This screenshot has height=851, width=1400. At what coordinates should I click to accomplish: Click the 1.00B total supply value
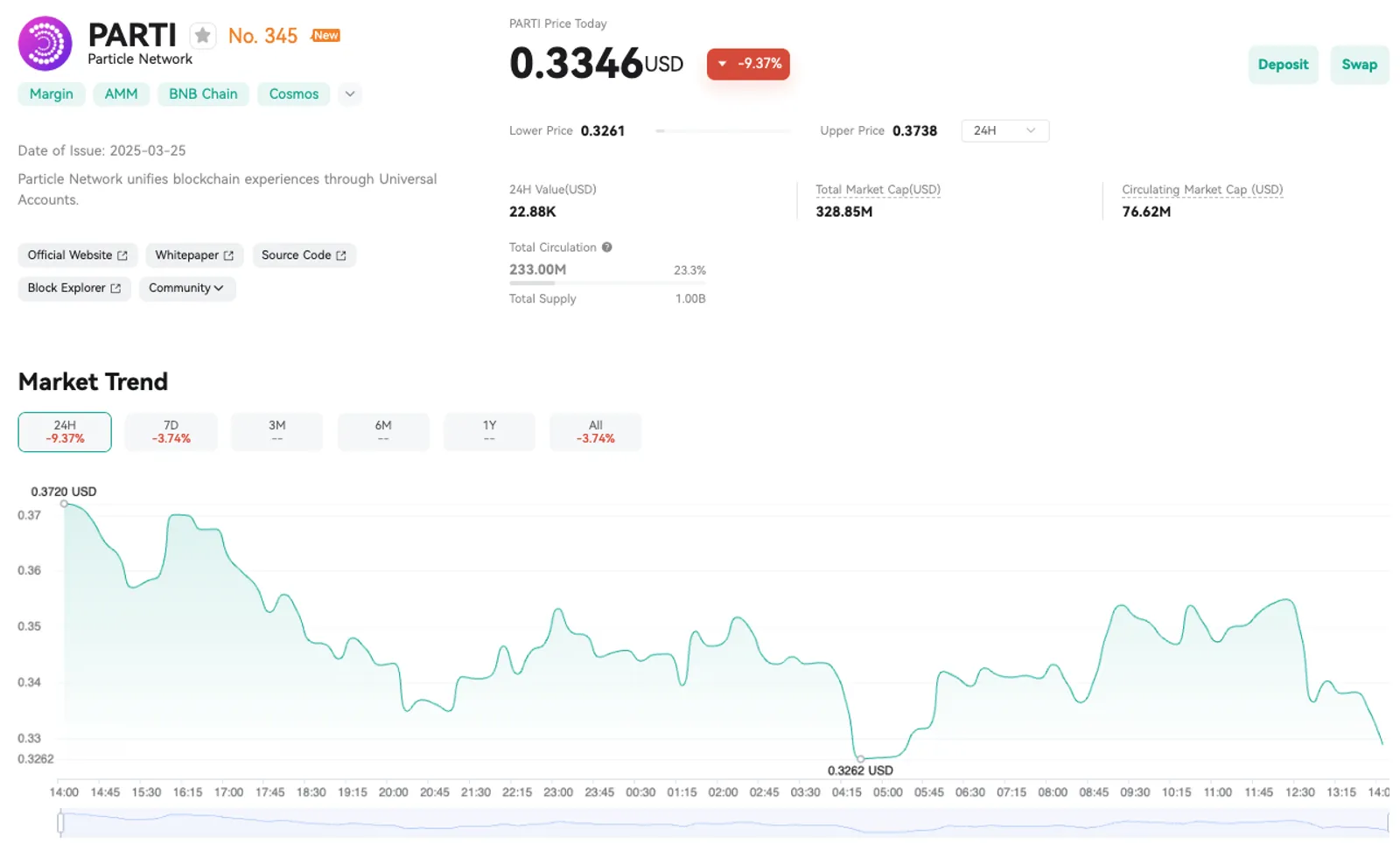click(x=690, y=298)
